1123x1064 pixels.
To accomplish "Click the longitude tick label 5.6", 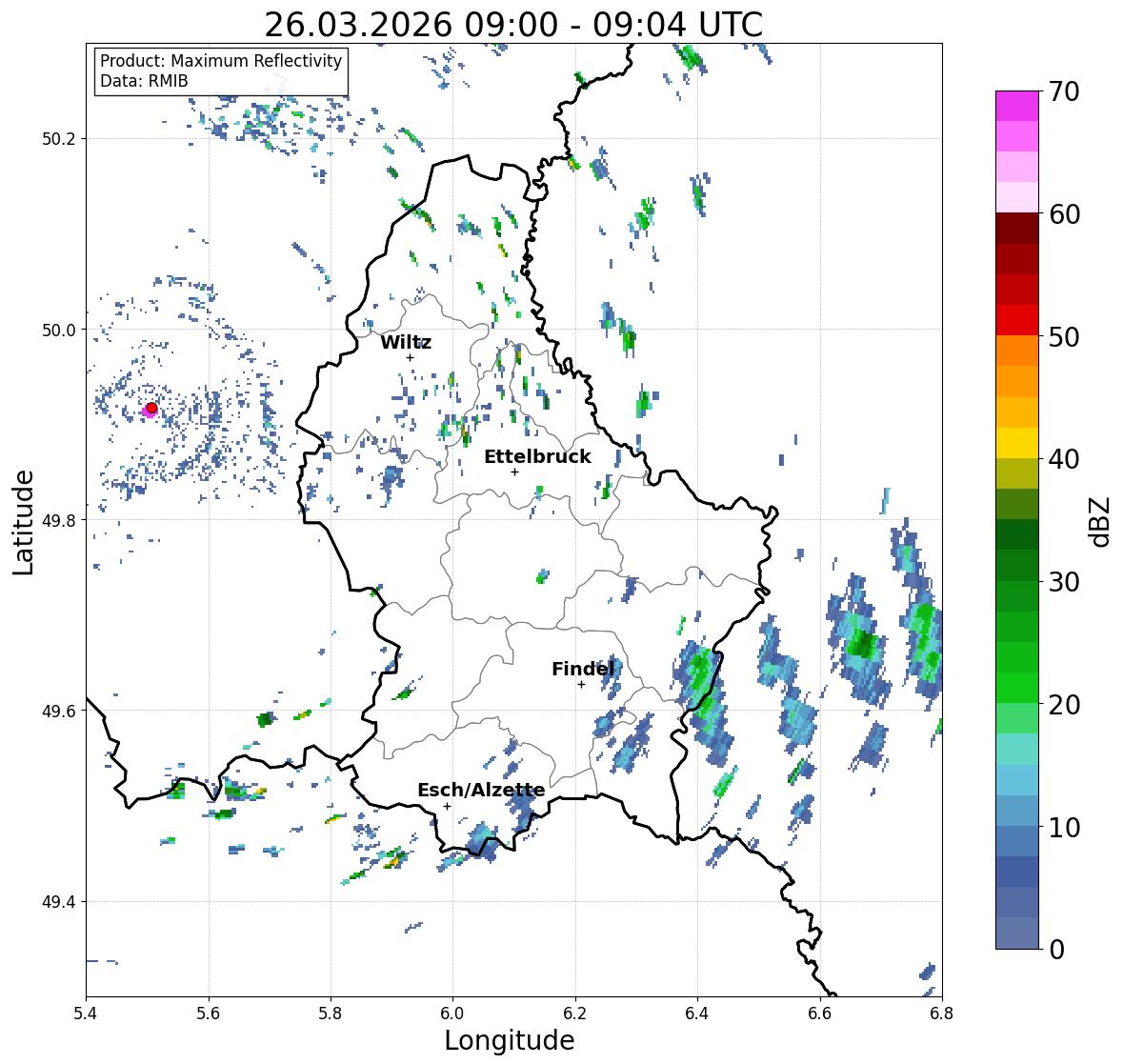I will tap(209, 1014).
